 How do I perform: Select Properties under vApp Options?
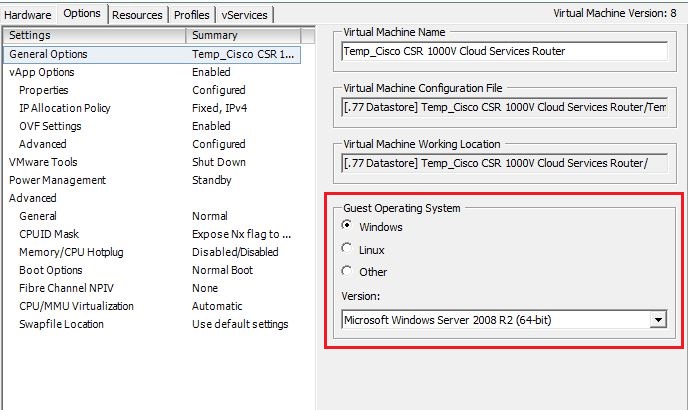[152, 90]
